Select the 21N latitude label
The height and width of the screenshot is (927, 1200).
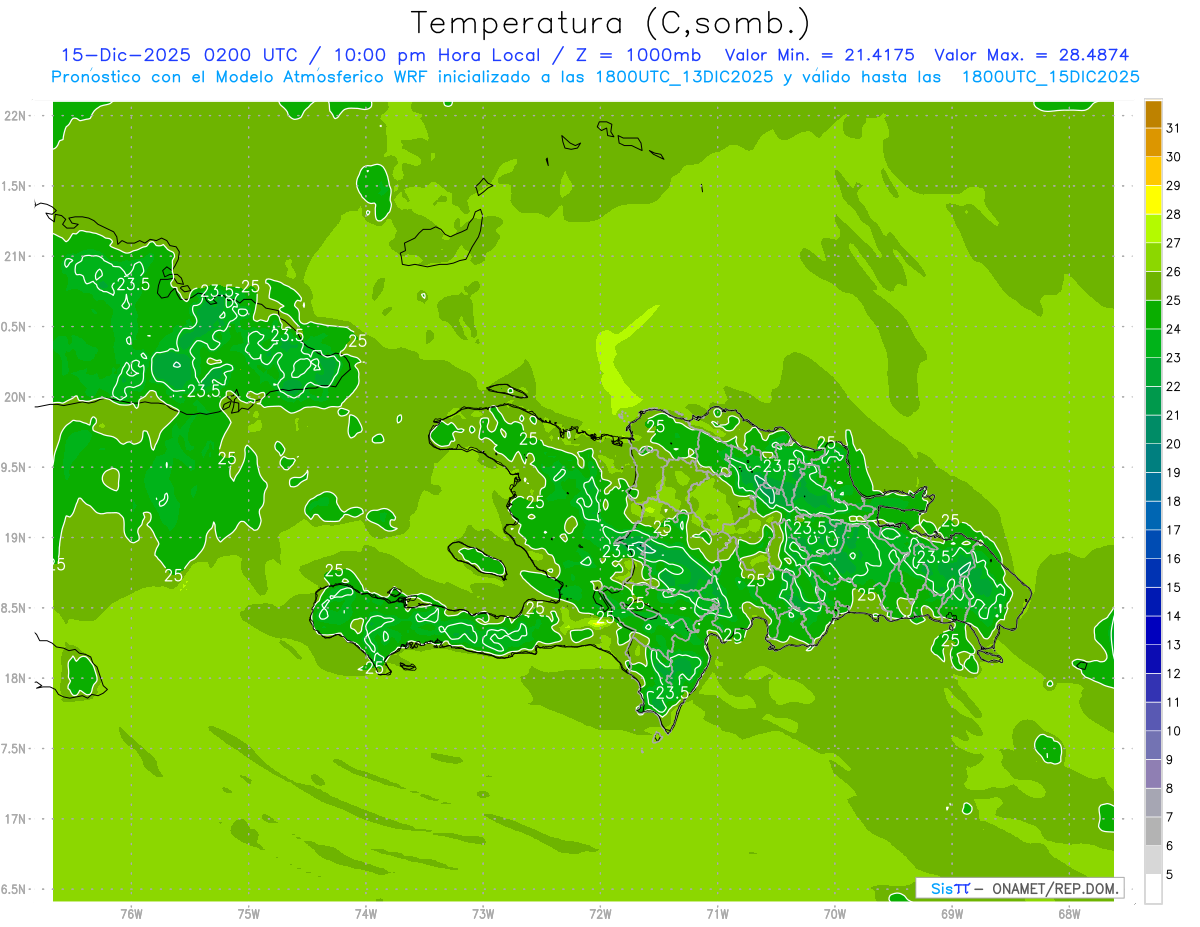pyautogui.click(x=16, y=256)
